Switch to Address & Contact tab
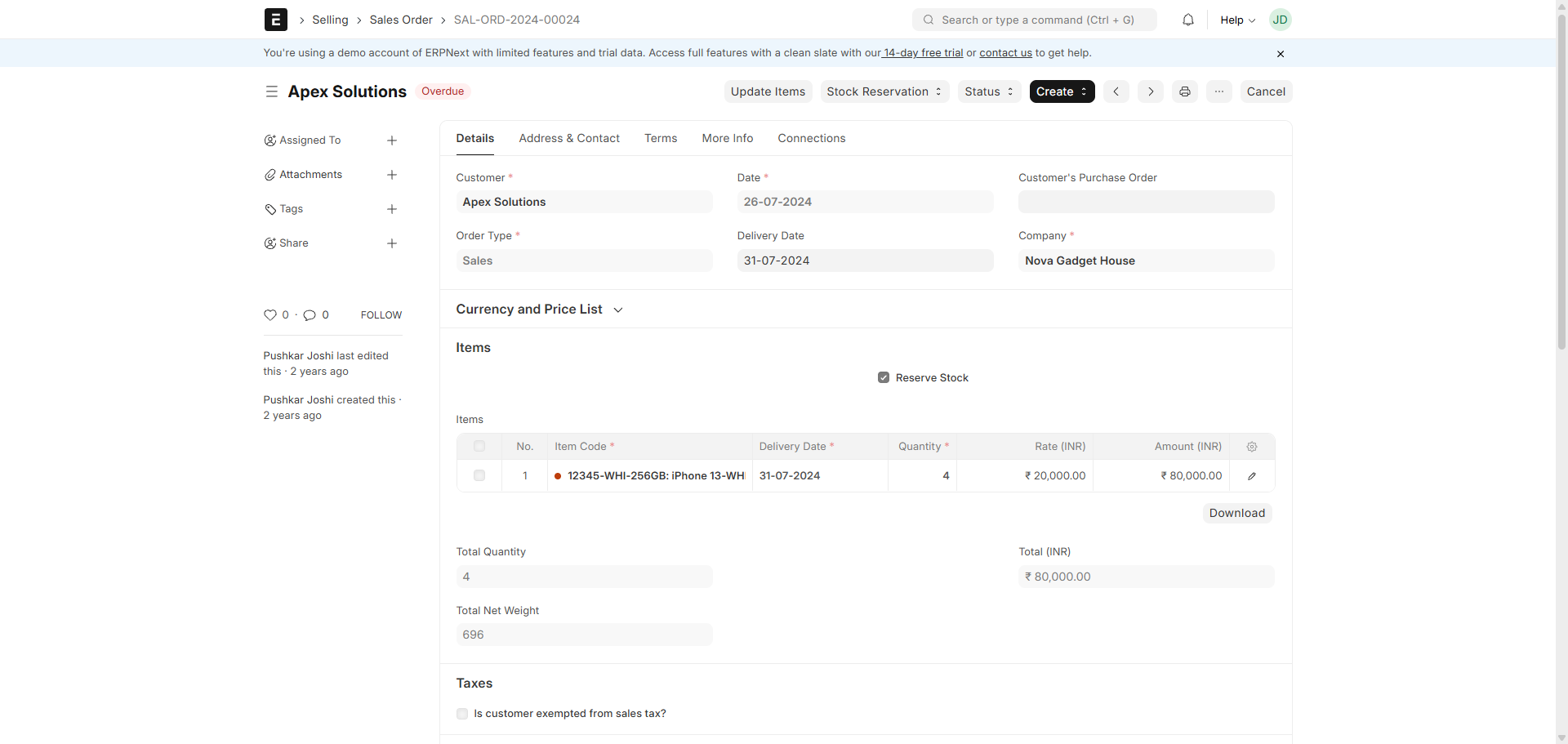 pos(569,138)
